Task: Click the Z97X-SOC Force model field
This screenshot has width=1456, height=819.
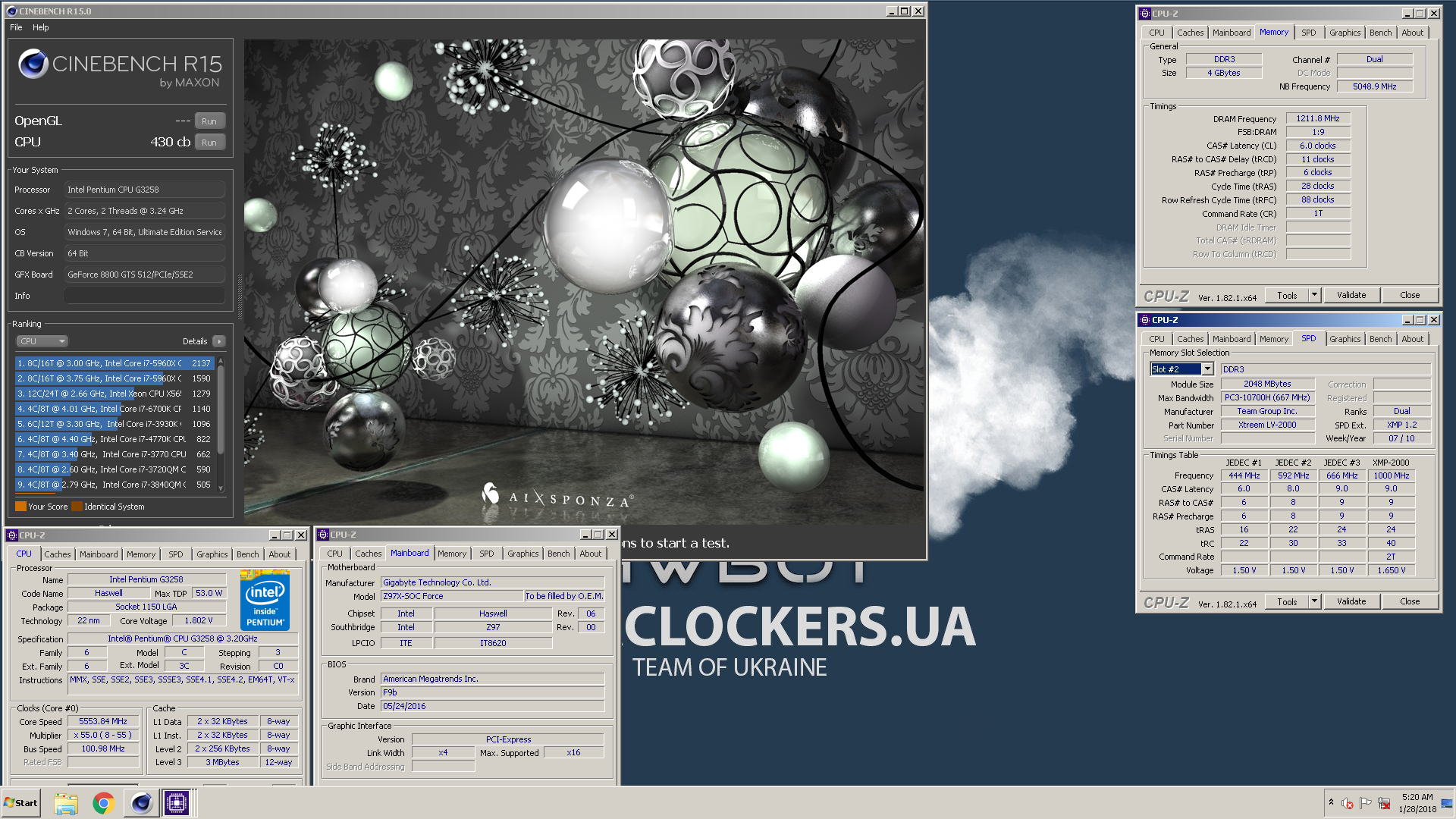Action: coord(451,596)
